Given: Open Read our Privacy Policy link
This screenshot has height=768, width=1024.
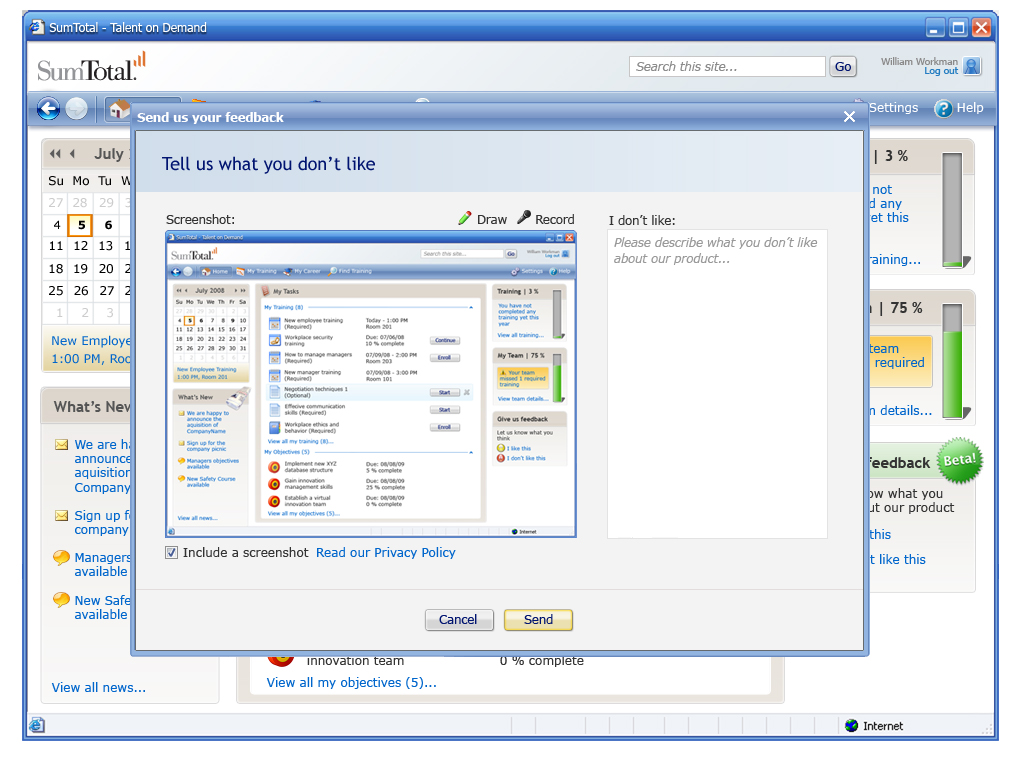Looking at the screenshot, I should [386, 552].
